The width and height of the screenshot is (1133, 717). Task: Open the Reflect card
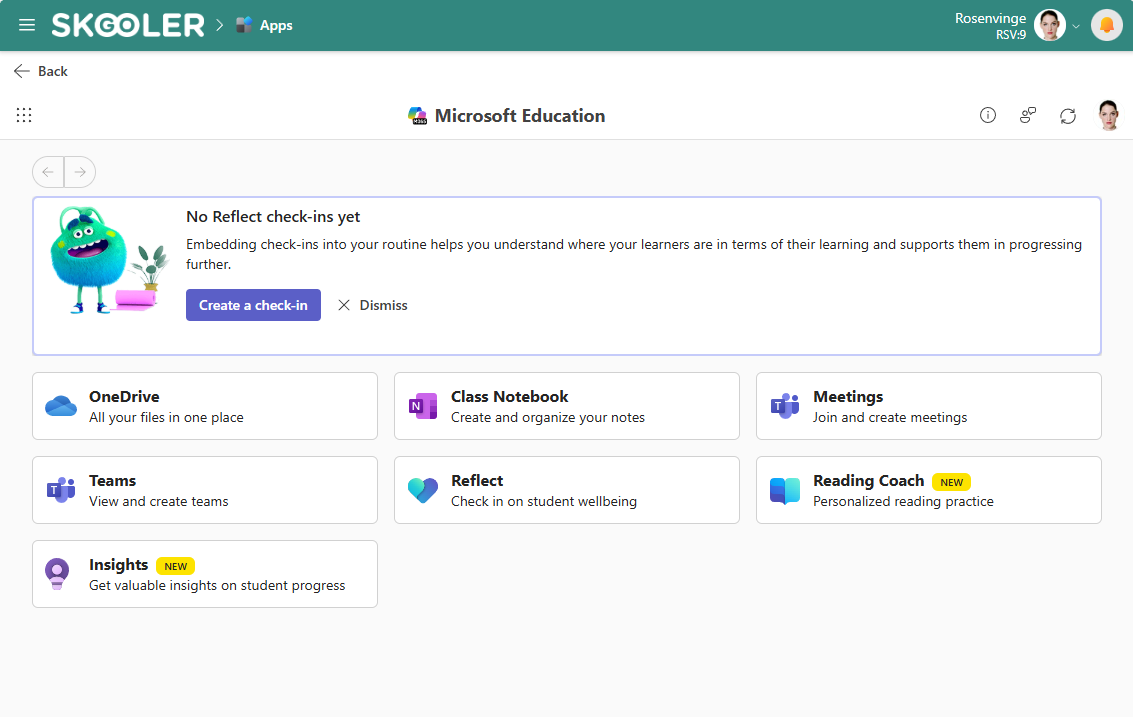566,490
